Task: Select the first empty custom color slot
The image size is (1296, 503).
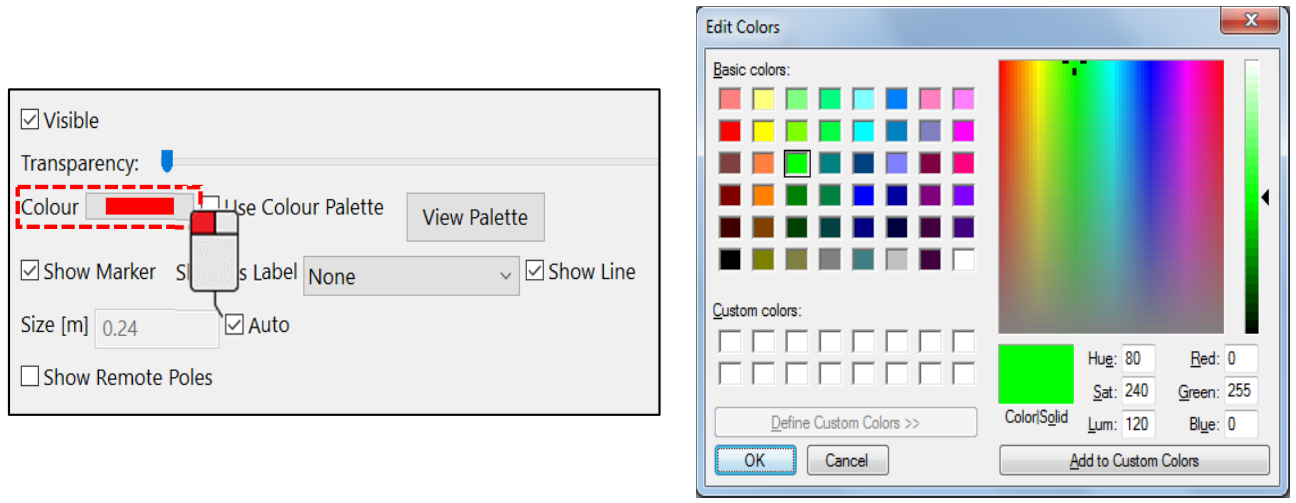Action: pyautogui.click(x=731, y=341)
